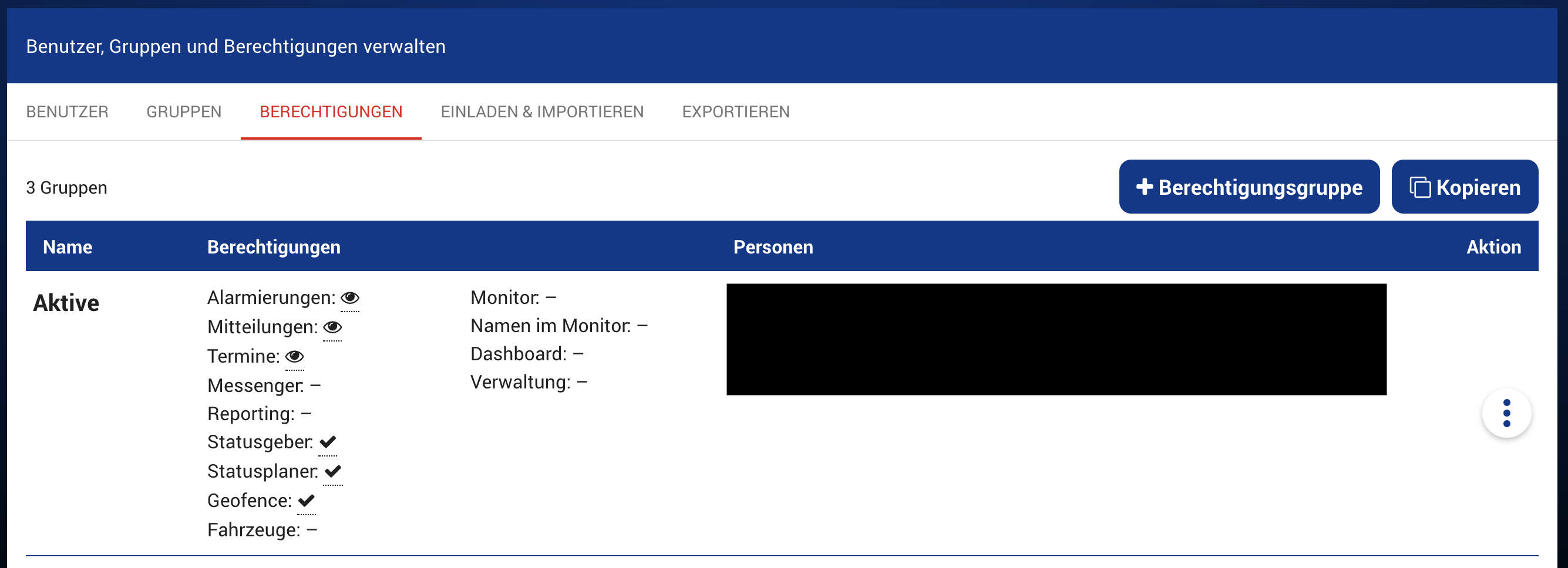Click the Aktion column header

[x=1493, y=247]
